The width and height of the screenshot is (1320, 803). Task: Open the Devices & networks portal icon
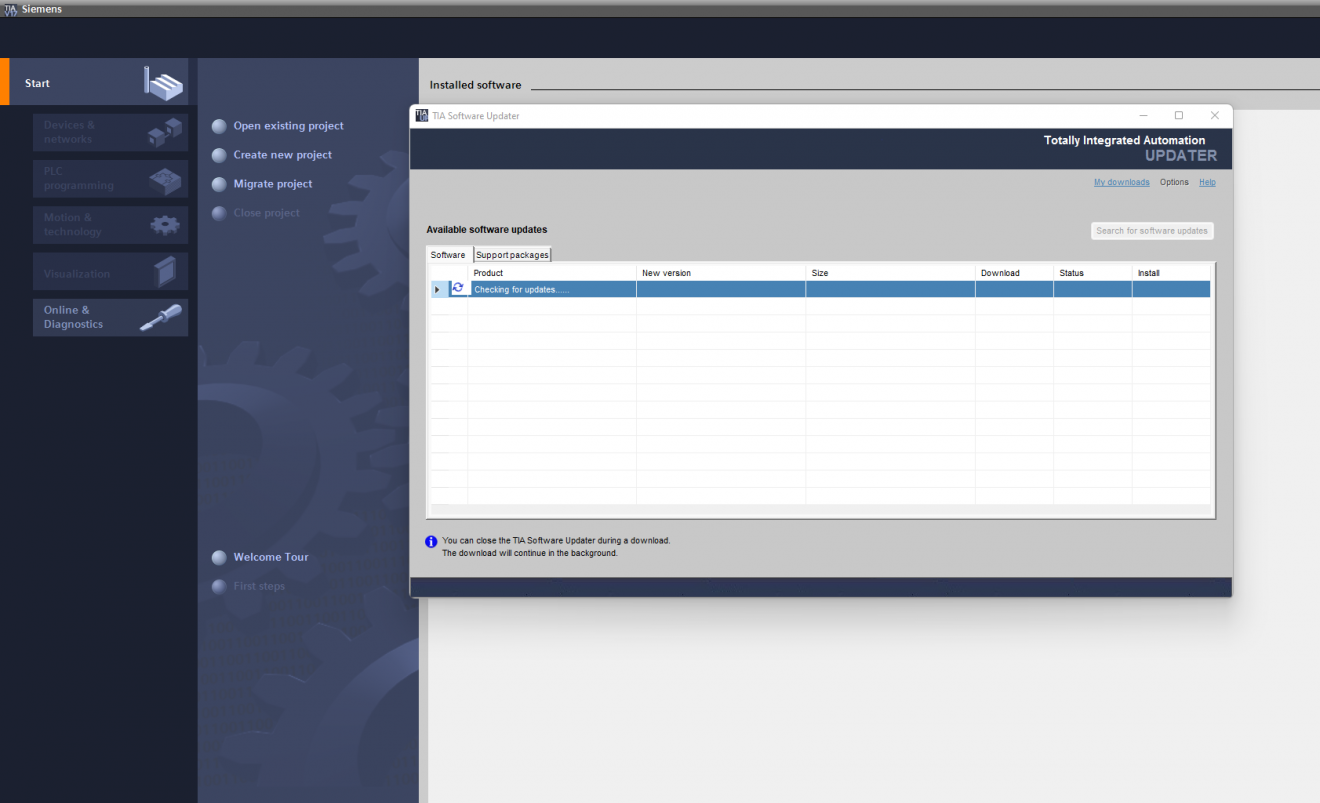(x=163, y=131)
